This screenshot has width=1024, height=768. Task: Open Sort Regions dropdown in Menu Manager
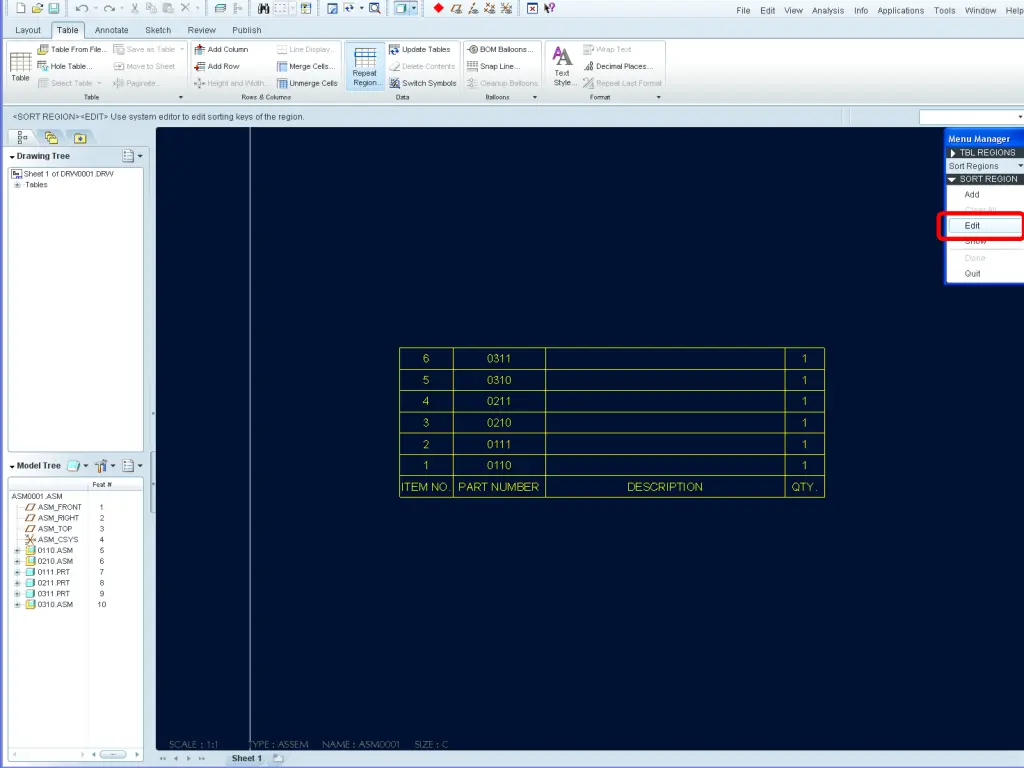[985, 166]
